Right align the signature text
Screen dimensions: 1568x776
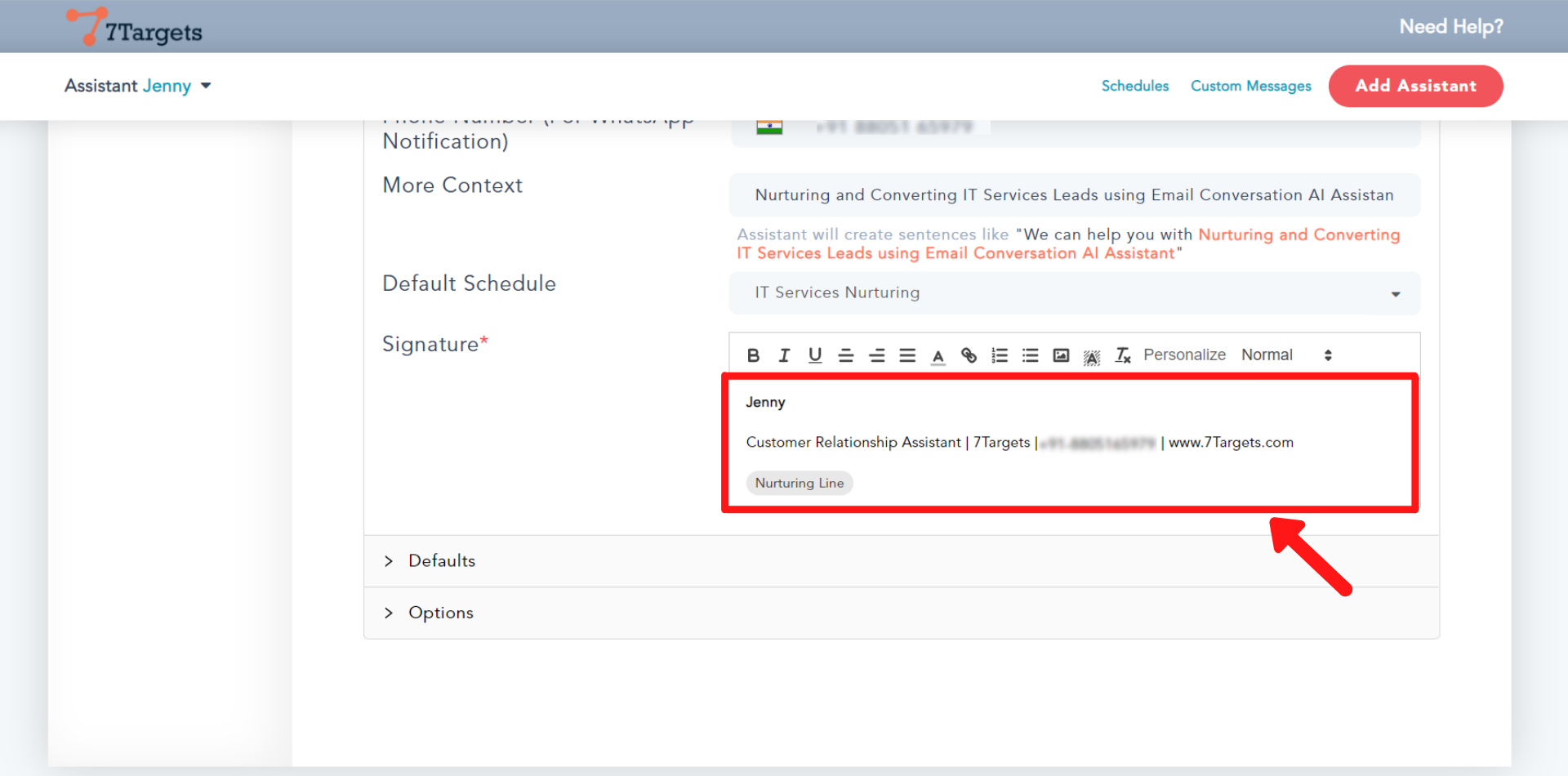pyautogui.click(x=877, y=355)
